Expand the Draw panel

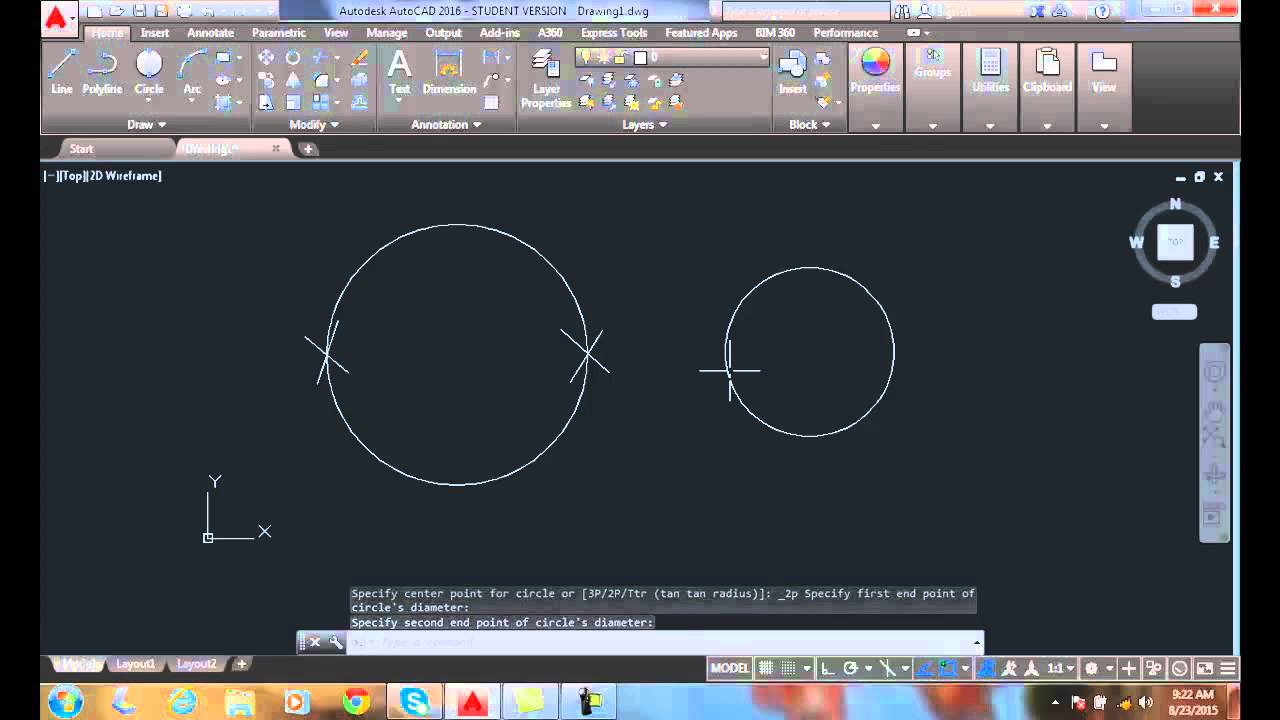[x=147, y=125]
